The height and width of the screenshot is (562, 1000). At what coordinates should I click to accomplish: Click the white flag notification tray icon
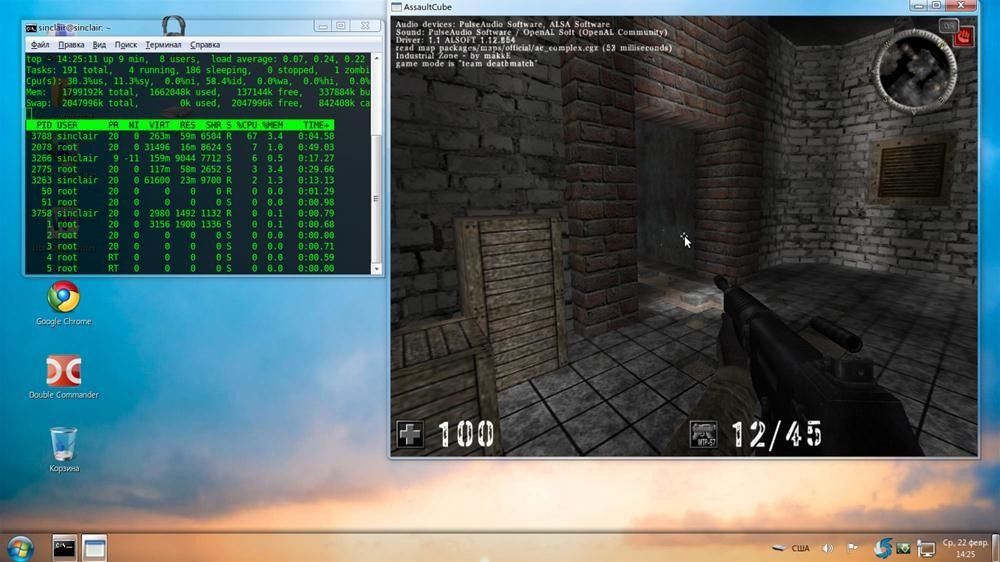tap(852, 547)
